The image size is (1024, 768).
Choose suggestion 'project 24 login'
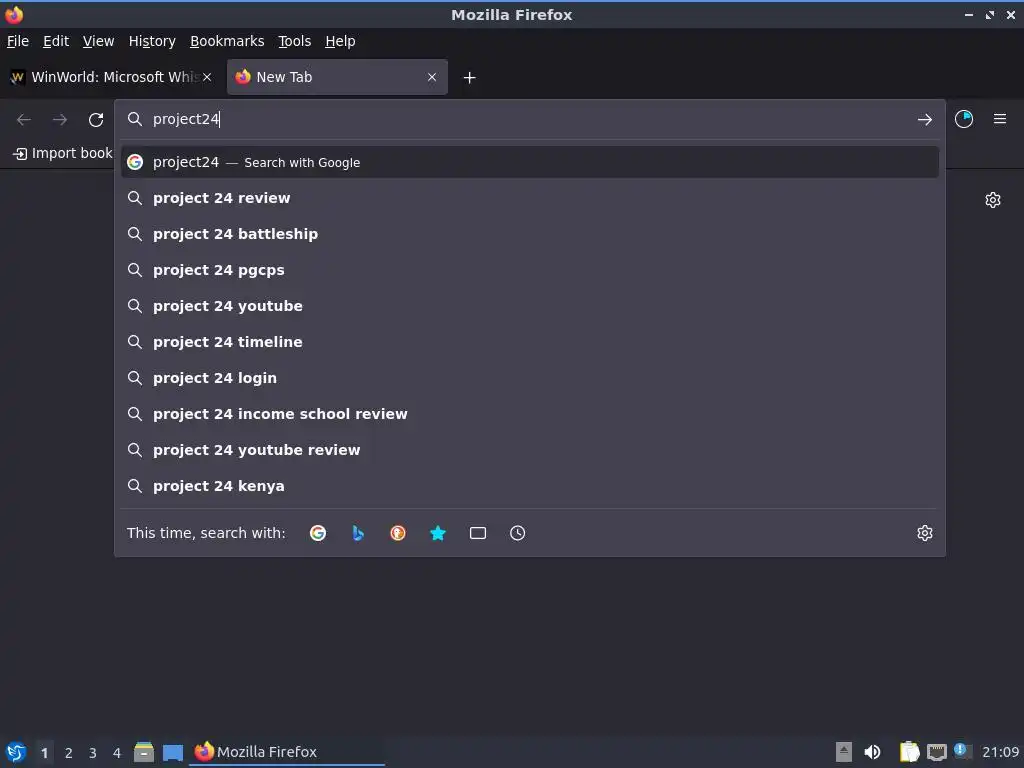[530, 377]
